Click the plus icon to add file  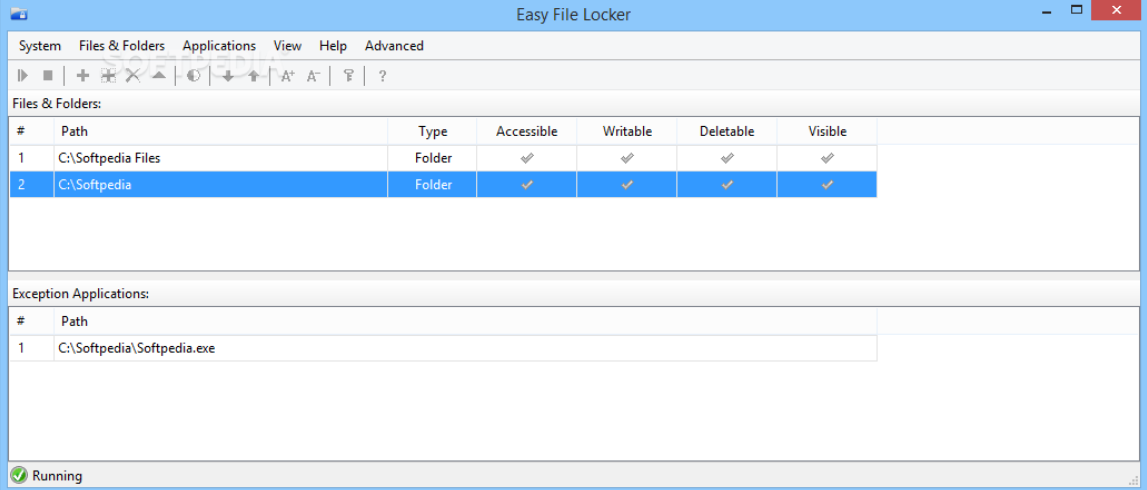click(83, 75)
